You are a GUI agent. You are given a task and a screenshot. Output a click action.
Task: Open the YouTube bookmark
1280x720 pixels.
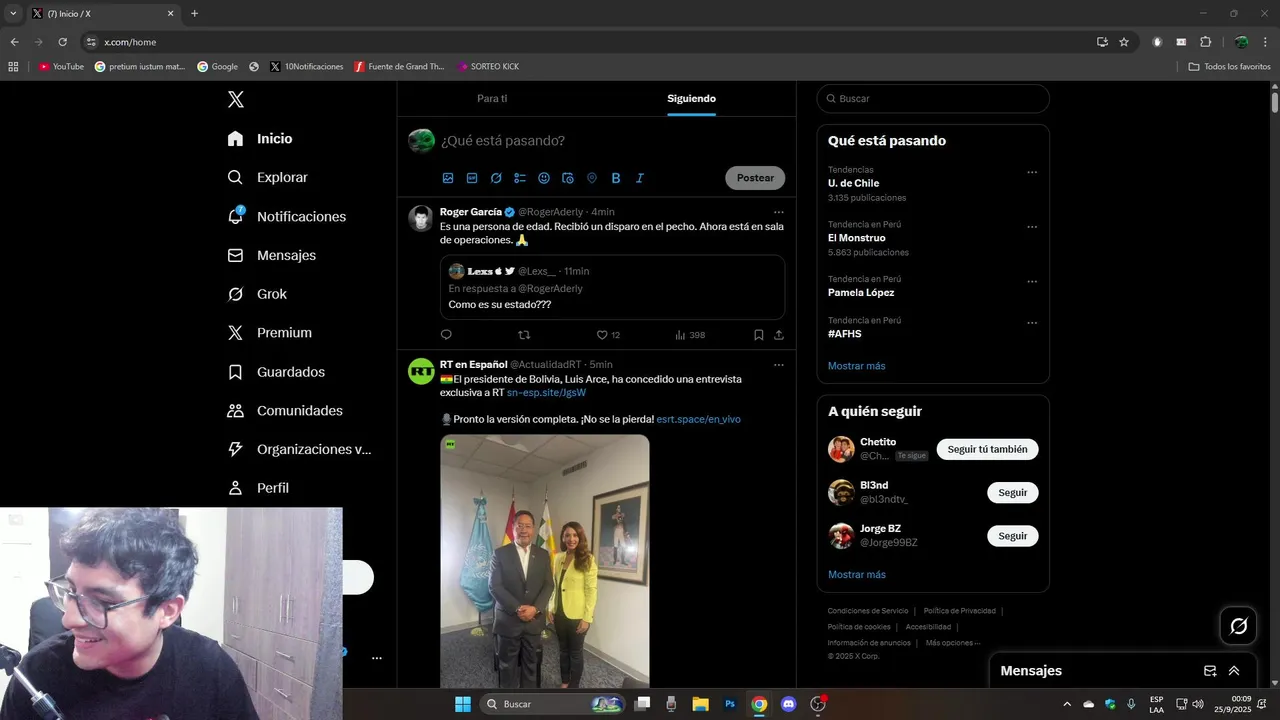click(61, 67)
